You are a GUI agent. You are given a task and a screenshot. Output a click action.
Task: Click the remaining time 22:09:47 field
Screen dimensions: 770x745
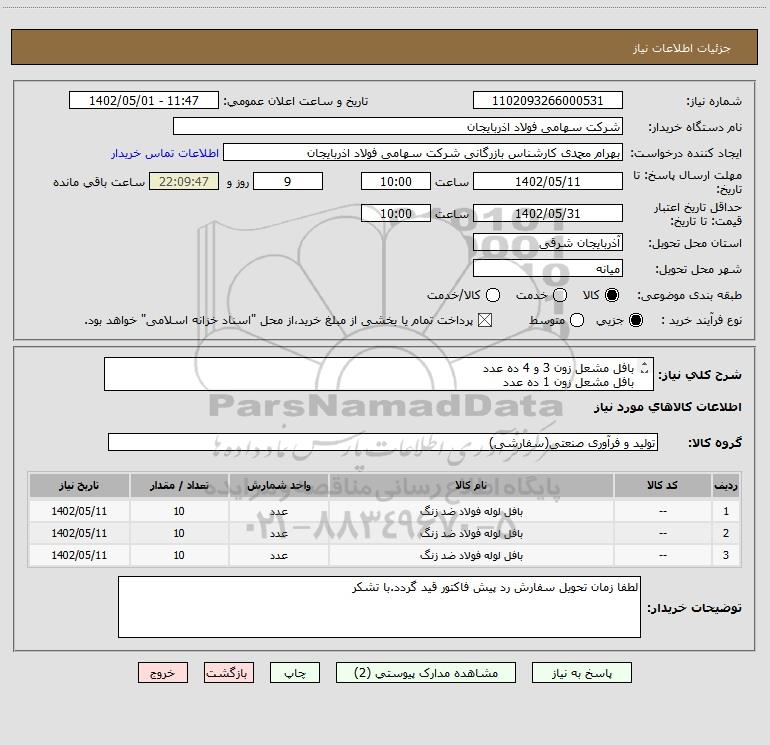click(x=184, y=181)
